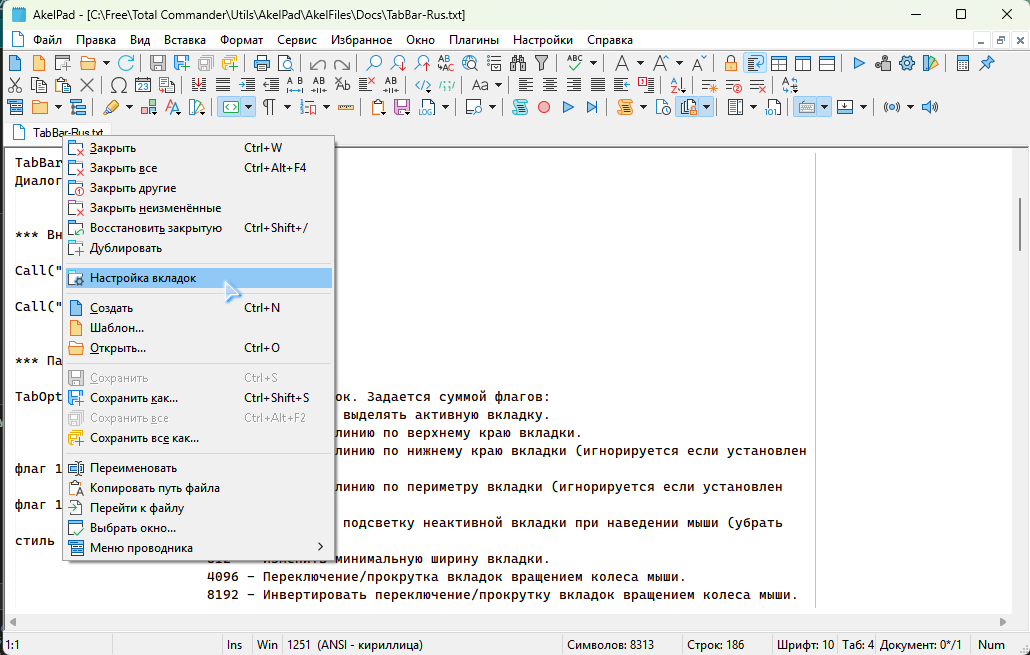Select Настройка вкладок in context menu
The width and height of the screenshot is (1030, 655).
click(x=143, y=278)
